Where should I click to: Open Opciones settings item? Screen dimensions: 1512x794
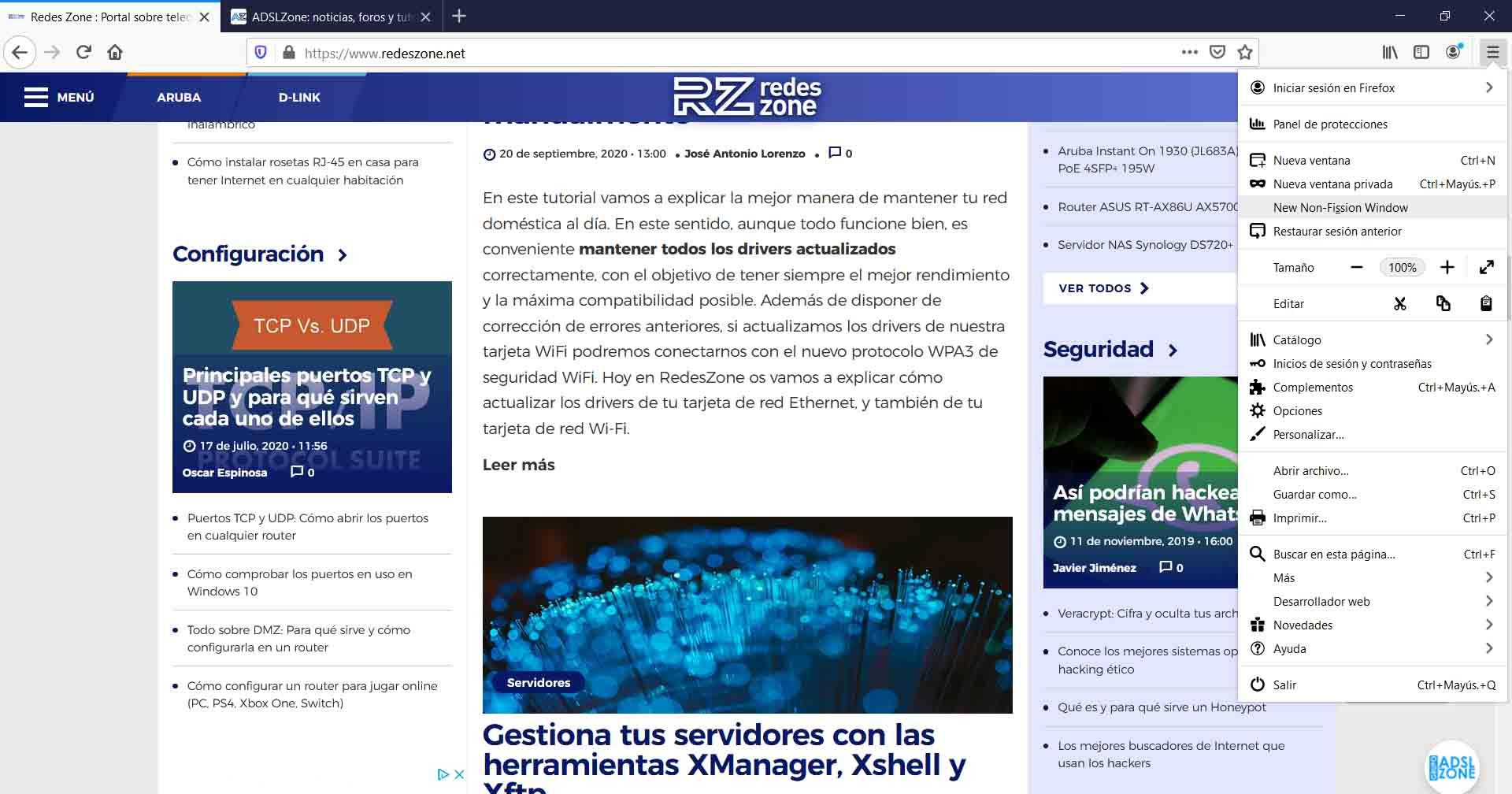coord(1373,410)
